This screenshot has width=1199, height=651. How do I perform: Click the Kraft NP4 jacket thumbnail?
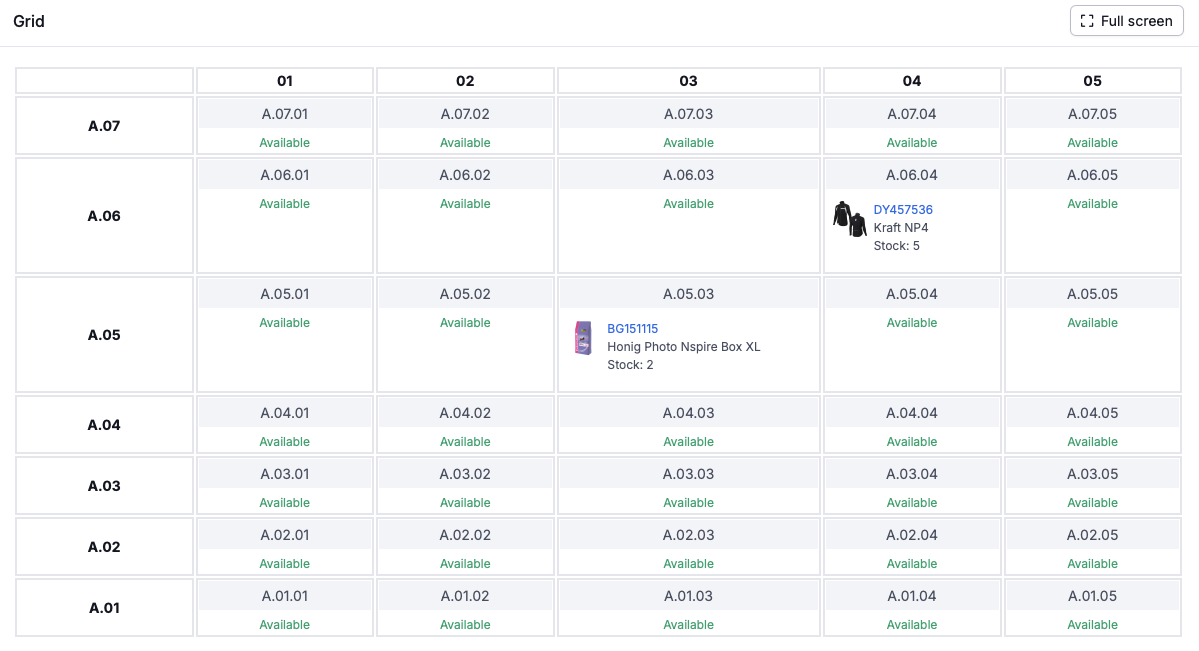849,219
